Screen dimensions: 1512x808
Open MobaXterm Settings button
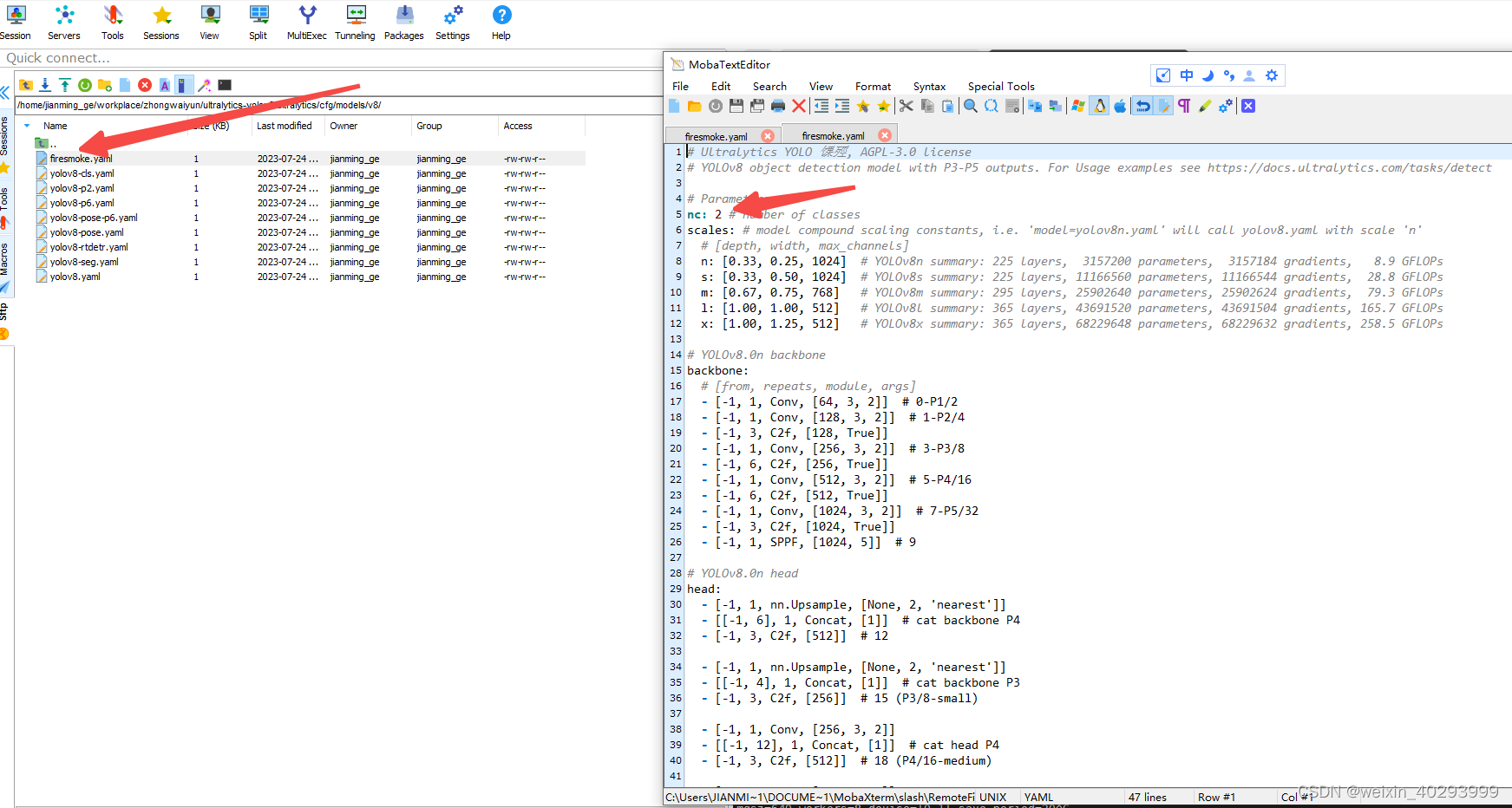[453, 23]
